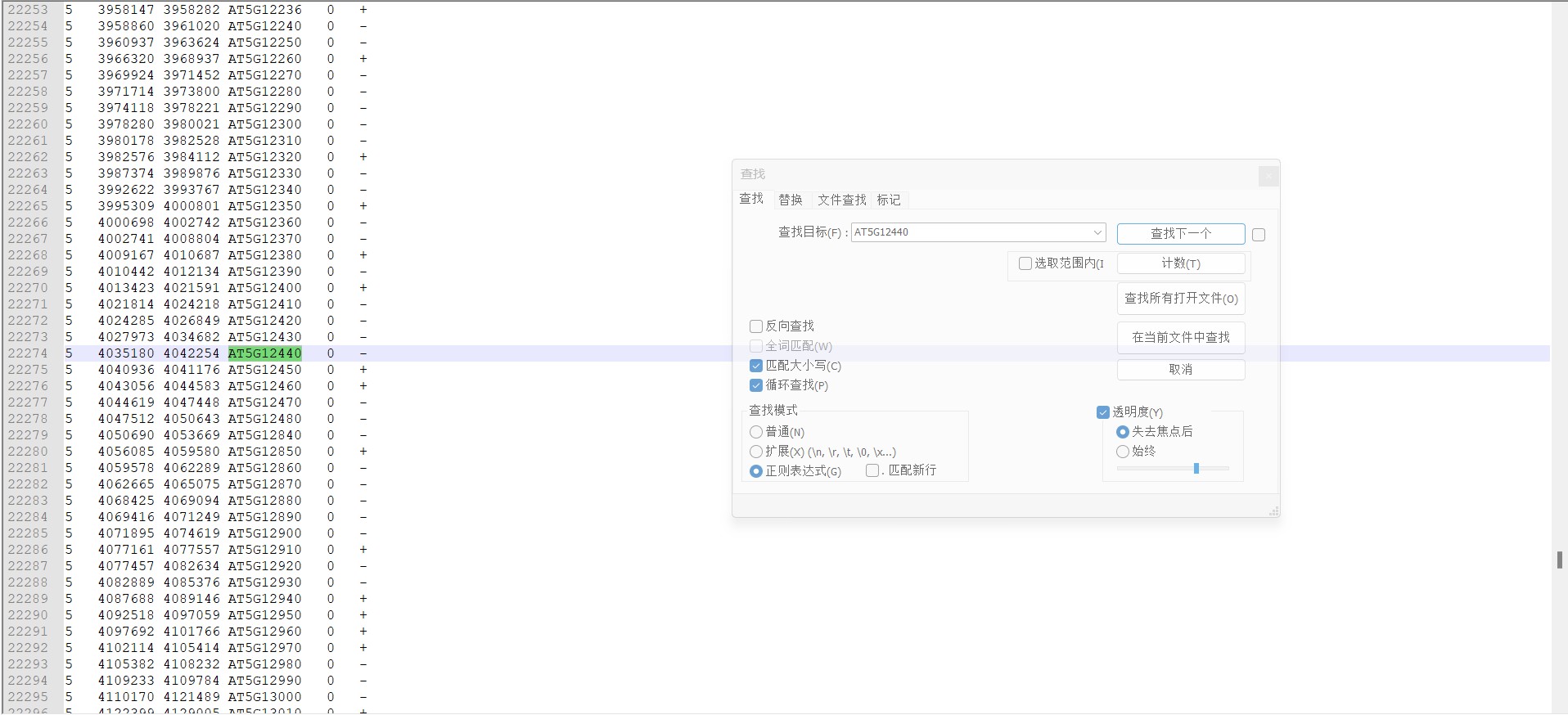The image size is (1568, 715).
Task: Open the 文件查找 tab
Action: (x=841, y=200)
